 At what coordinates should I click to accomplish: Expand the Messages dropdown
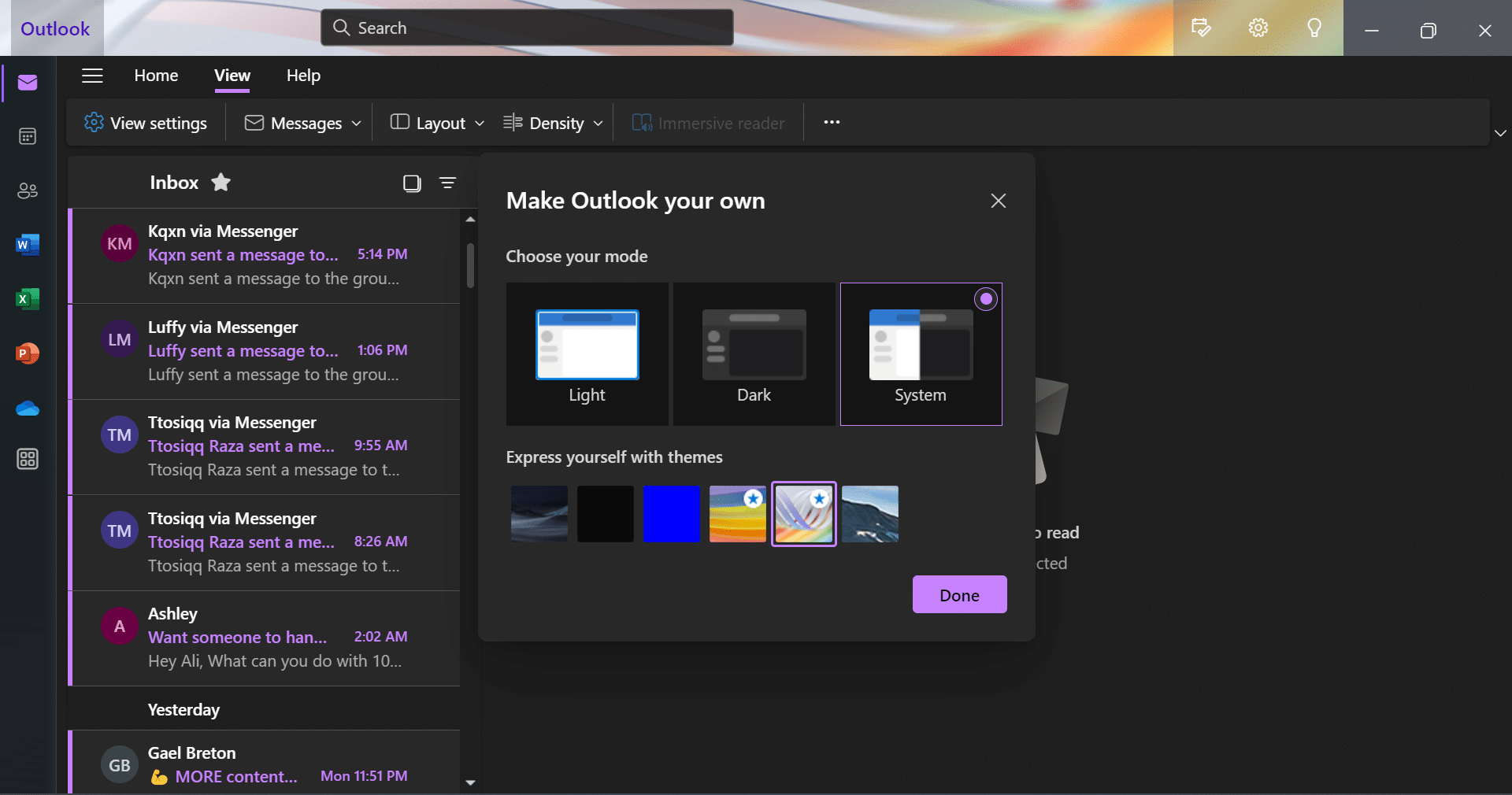click(303, 123)
